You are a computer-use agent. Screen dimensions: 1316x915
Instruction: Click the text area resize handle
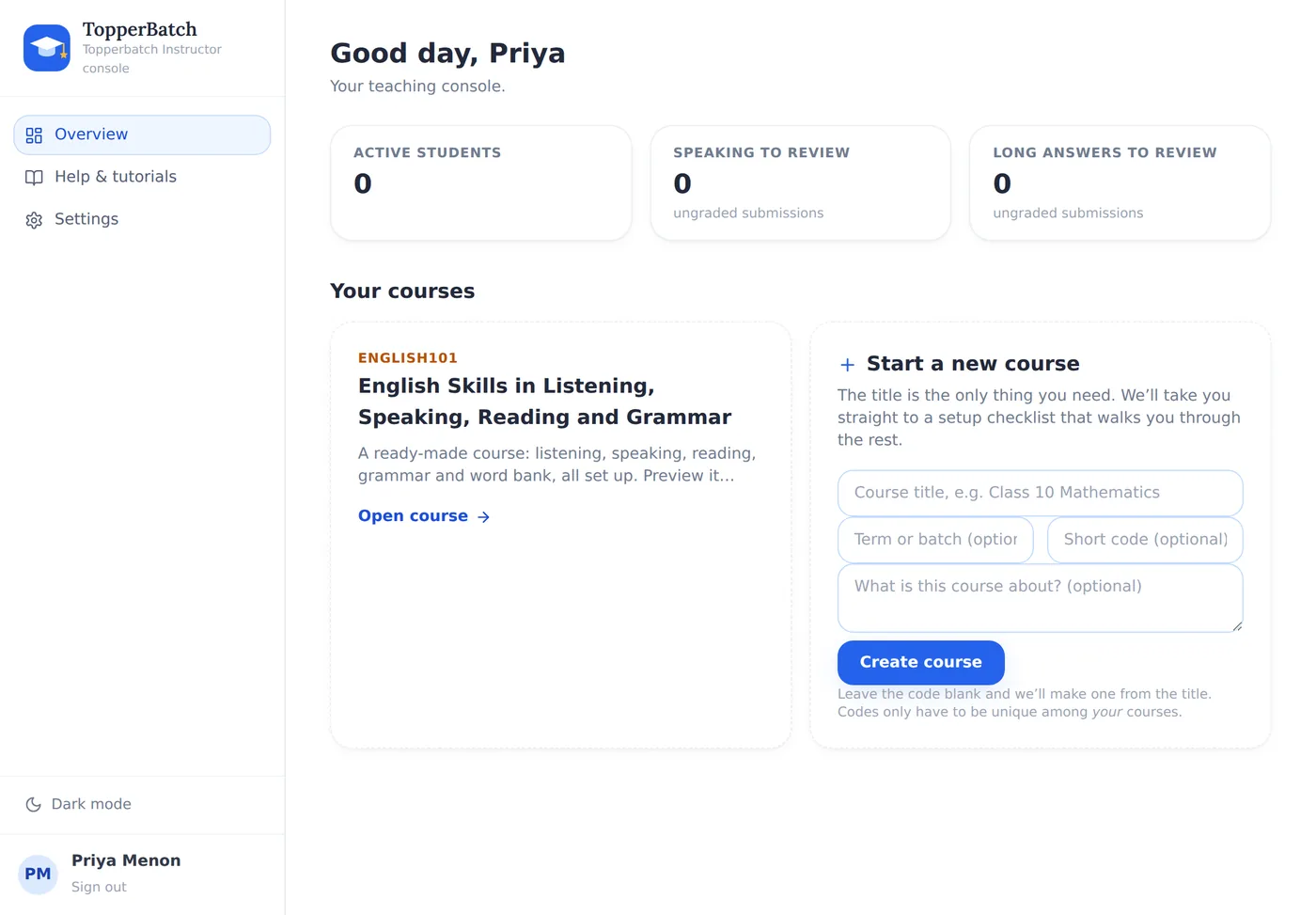click(x=1237, y=626)
